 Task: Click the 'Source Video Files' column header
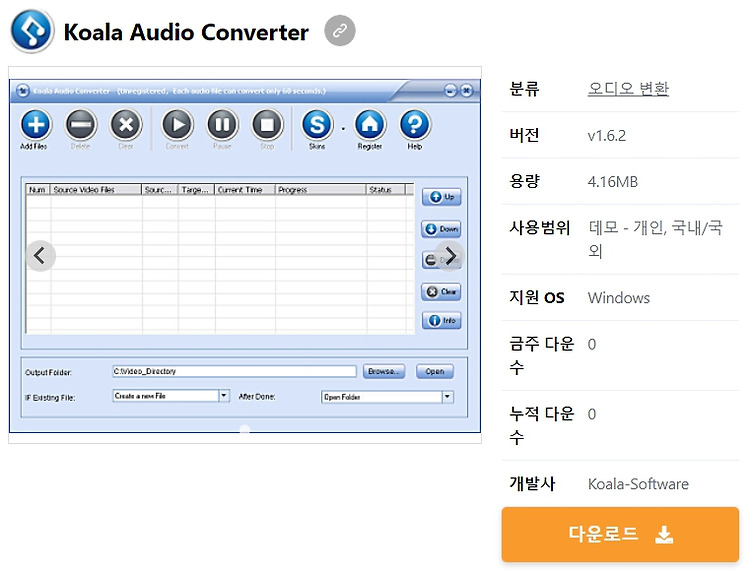[96, 190]
